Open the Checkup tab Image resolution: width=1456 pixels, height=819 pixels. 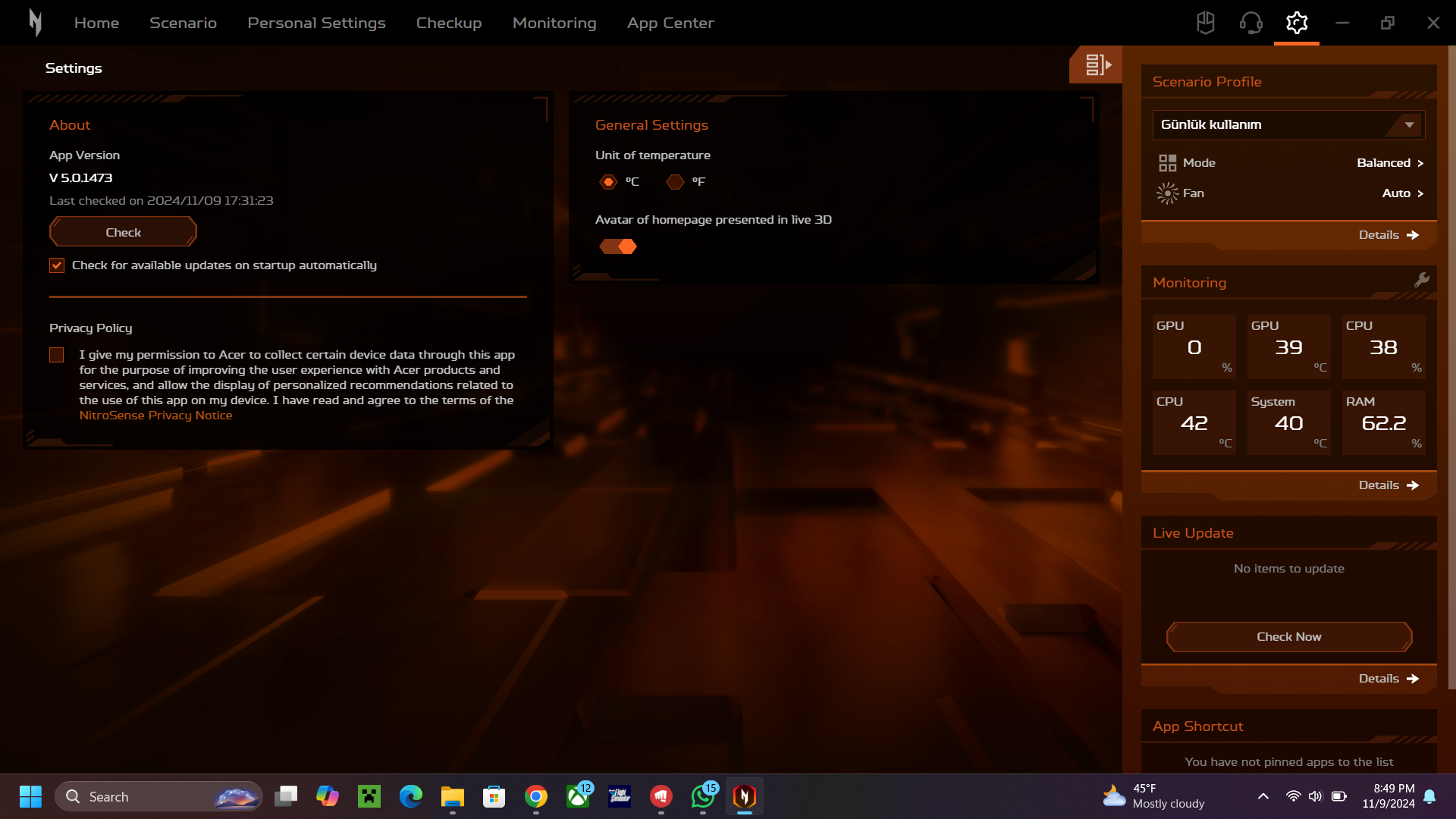(448, 23)
